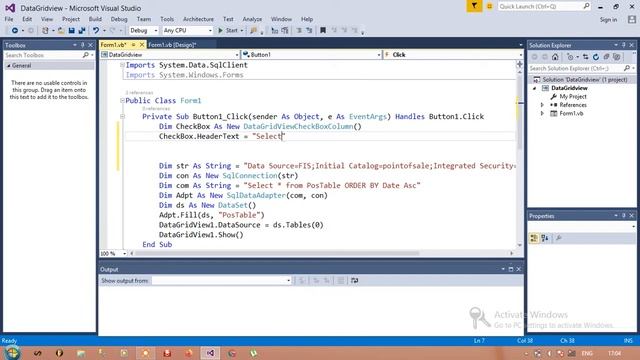Click the New Project toolbar icon
This screenshot has height=360, width=640.
click(45, 31)
